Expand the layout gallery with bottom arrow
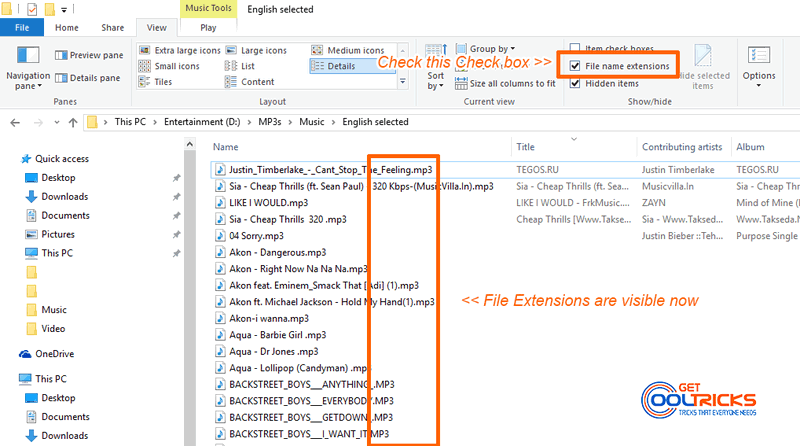The image size is (800, 446). click(403, 82)
